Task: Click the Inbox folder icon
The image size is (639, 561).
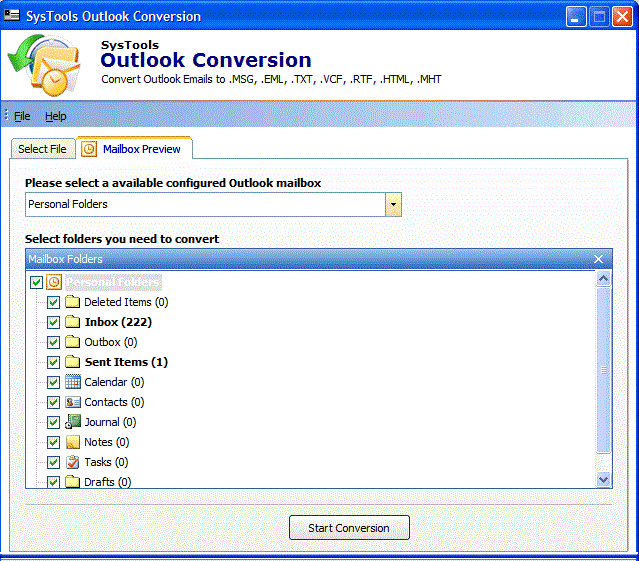Action: pos(73,322)
